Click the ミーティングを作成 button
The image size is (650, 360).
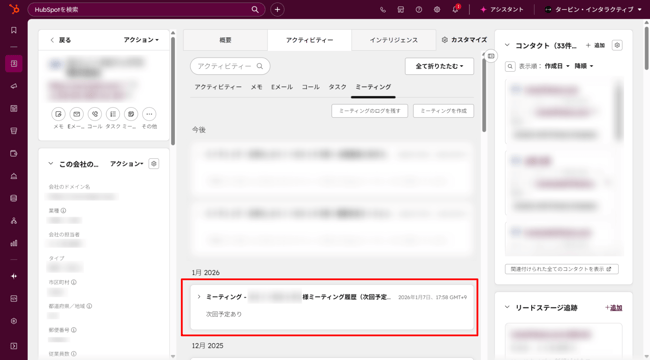(x=444, y=111)
